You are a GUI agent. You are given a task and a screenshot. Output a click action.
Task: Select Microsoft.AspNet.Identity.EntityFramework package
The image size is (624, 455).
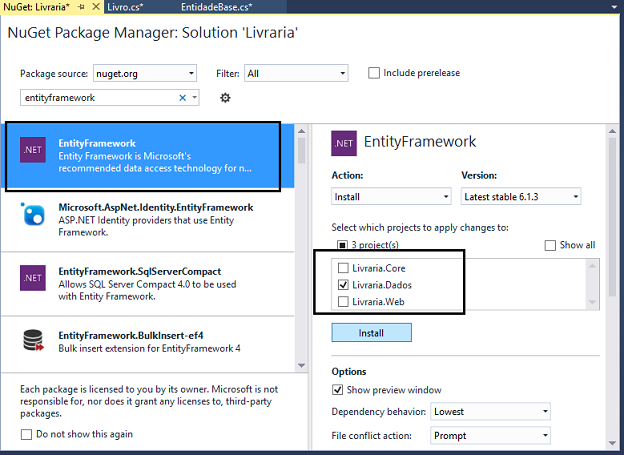[x=147, y=220]
